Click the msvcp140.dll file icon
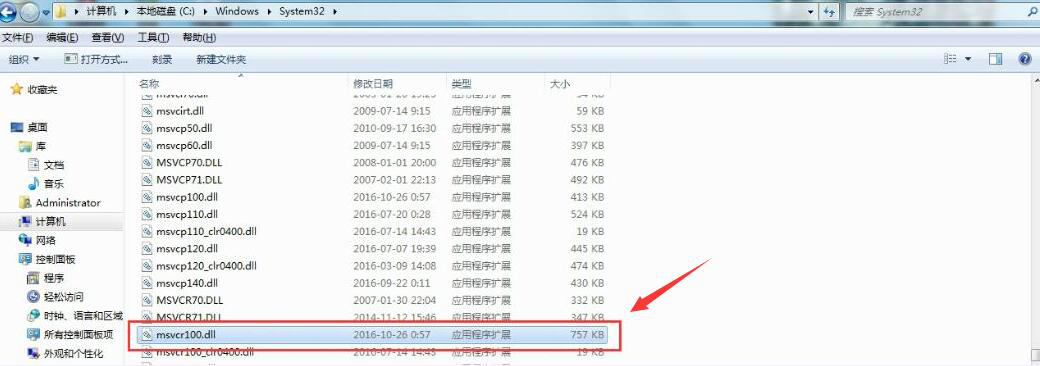Viewport: 1040px width, 366px height. pyautogui.click(x=147, y=283)
